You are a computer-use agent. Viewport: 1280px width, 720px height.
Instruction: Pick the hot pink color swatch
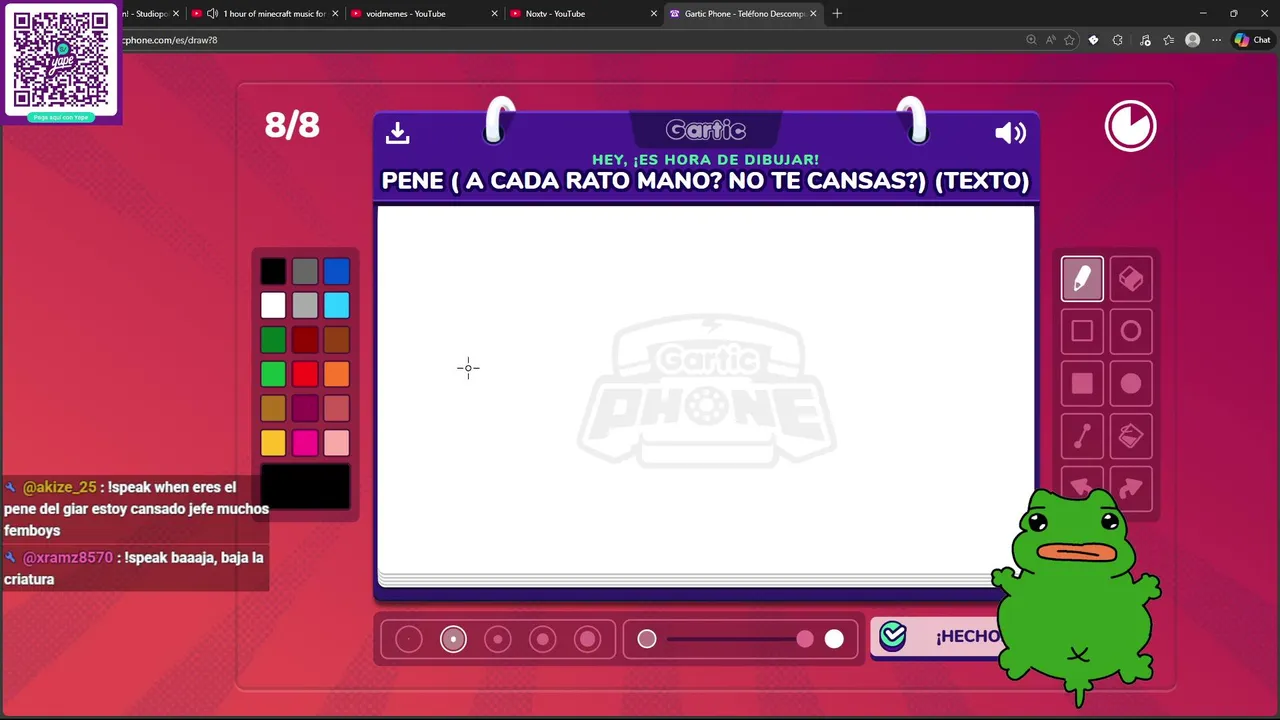click(305, 442)
